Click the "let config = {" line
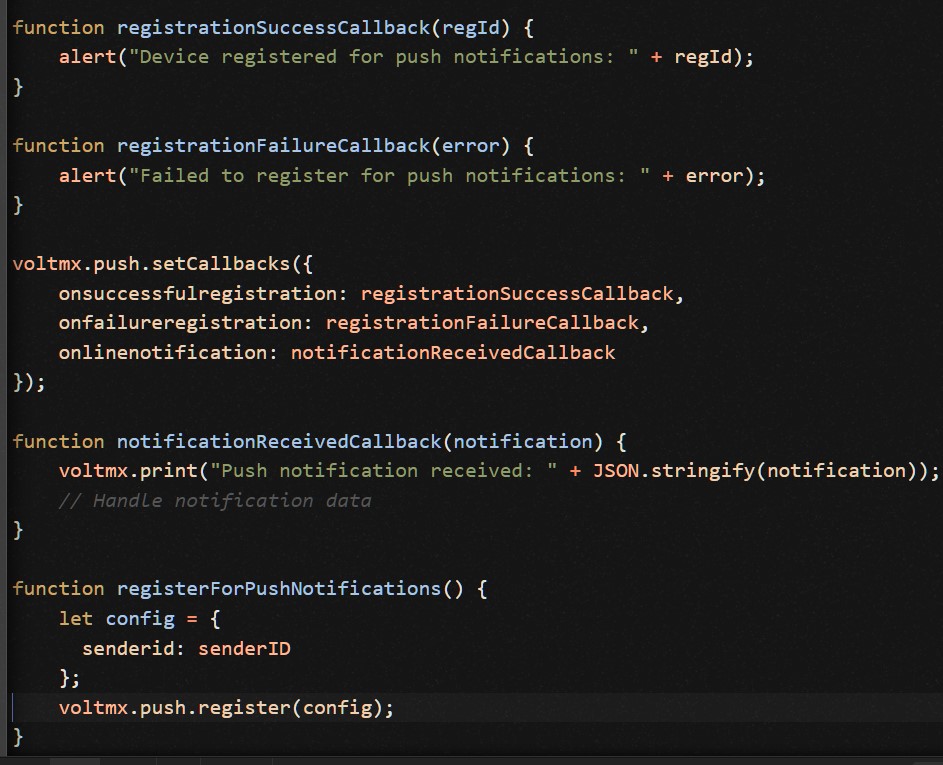 pos(140,619)
